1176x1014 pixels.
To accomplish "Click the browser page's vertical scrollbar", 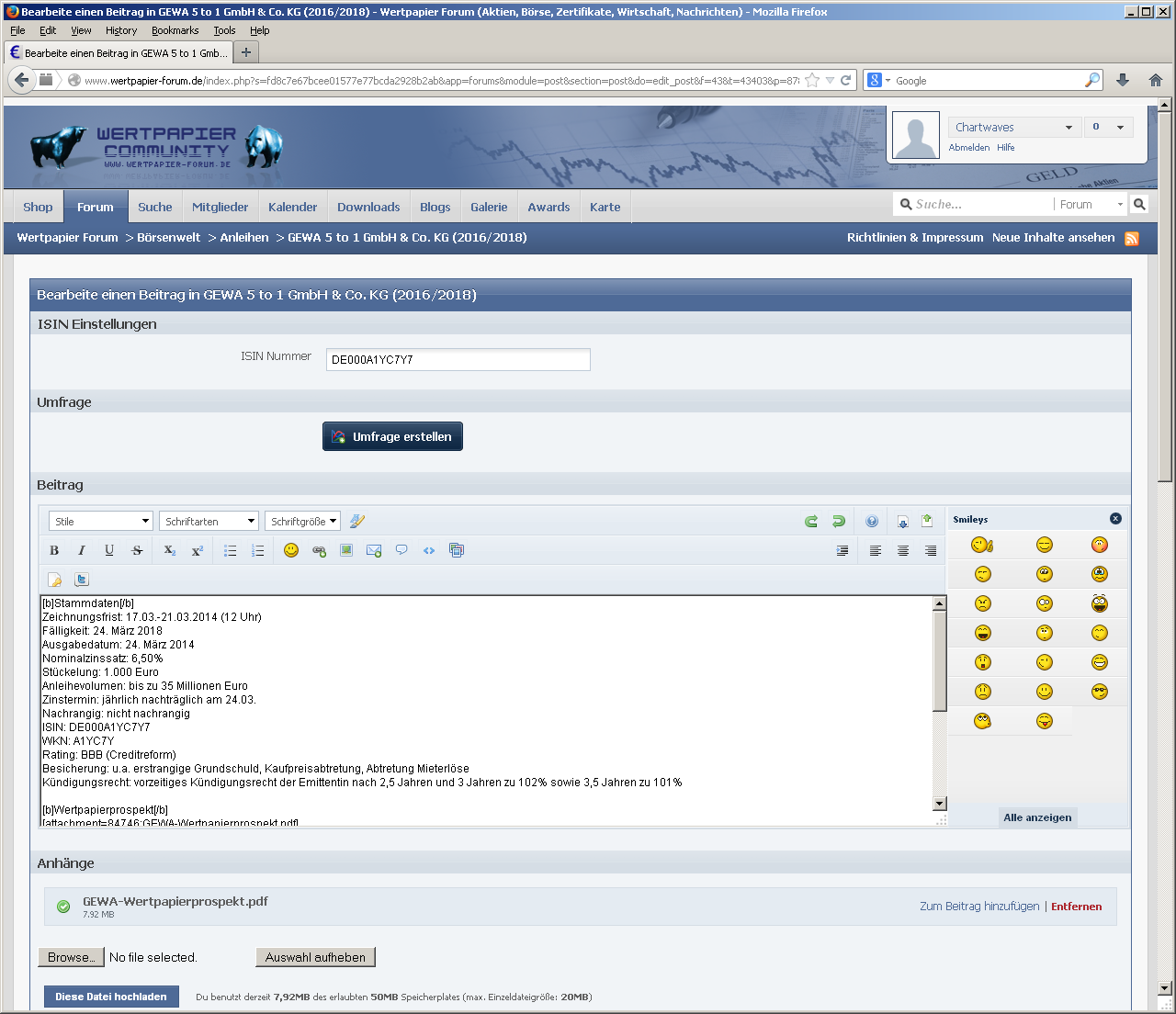I will [x=1165, y=546].
